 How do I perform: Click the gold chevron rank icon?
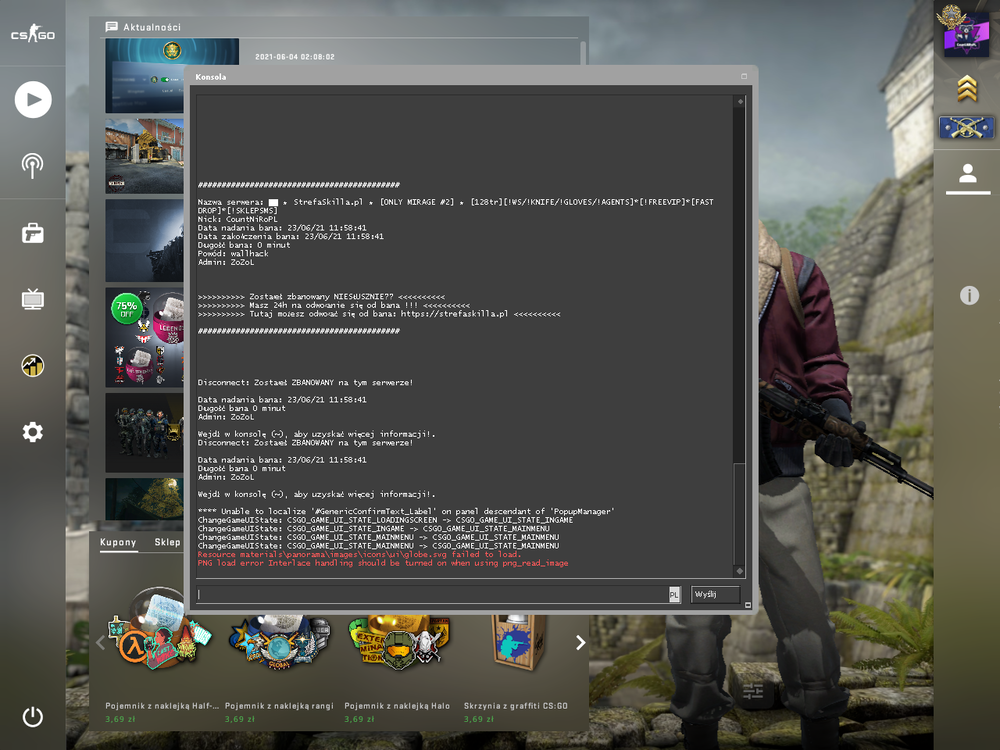967,88
